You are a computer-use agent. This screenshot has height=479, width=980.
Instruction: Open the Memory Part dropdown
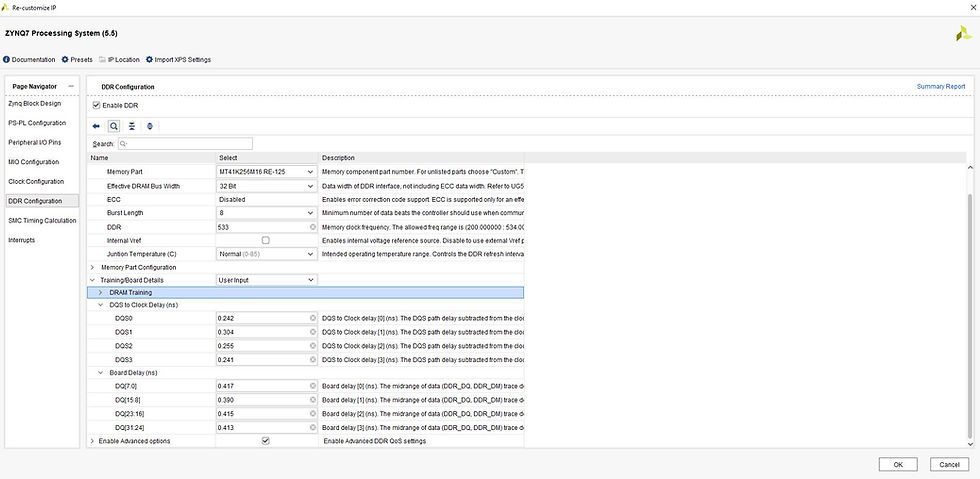click(x=267, y=172)
